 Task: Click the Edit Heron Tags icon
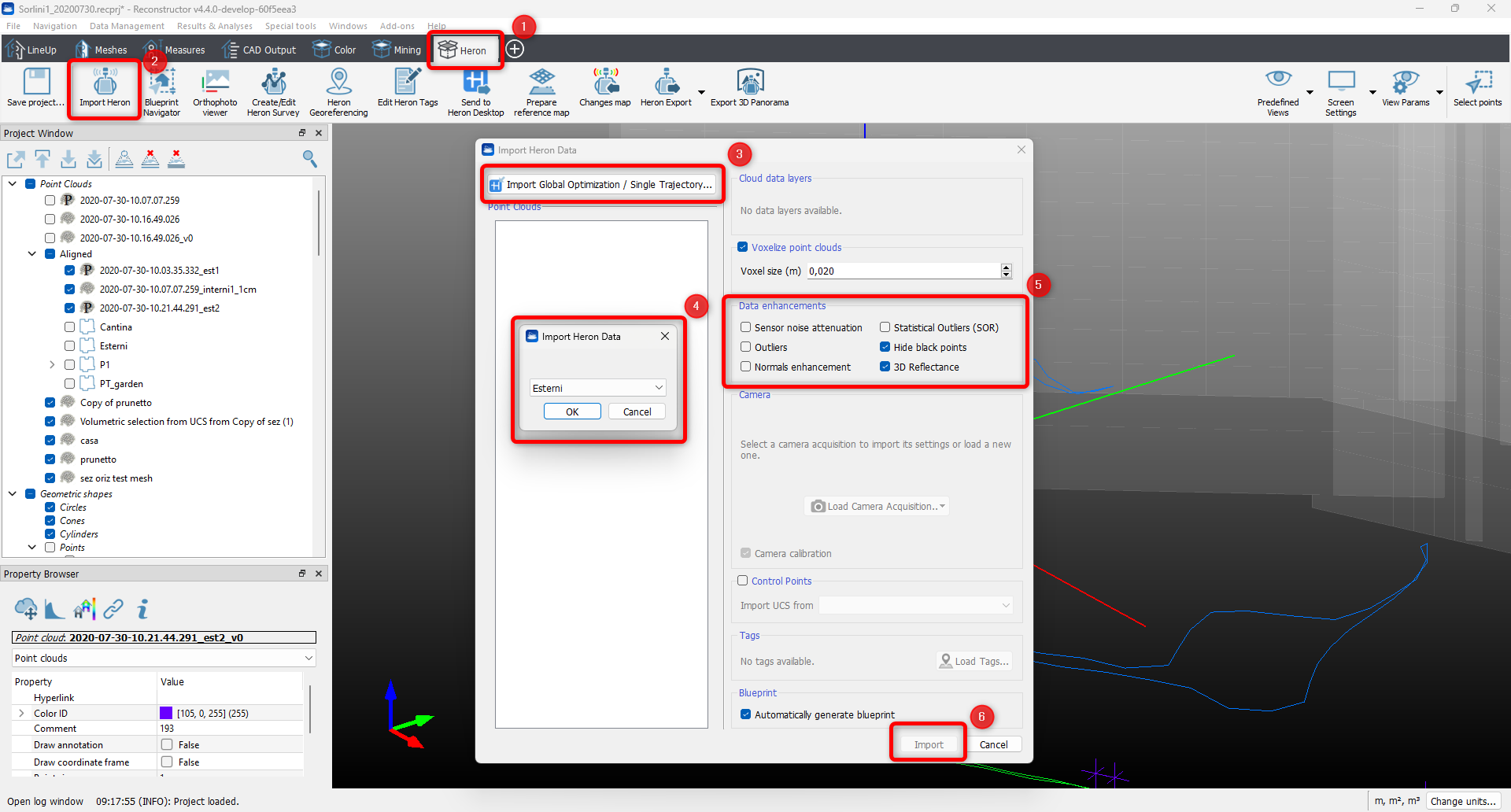pyautogui.click(x=407, y=88)
